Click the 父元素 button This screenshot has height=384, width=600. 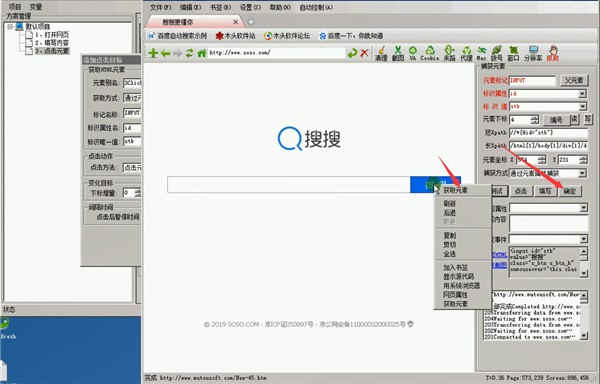coord(574,80)
